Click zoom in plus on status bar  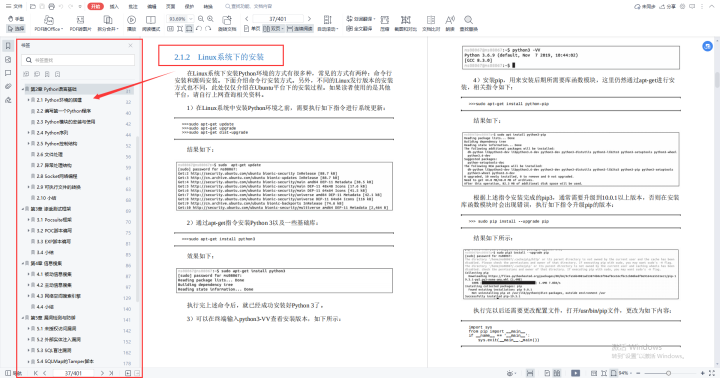point(703,373)
